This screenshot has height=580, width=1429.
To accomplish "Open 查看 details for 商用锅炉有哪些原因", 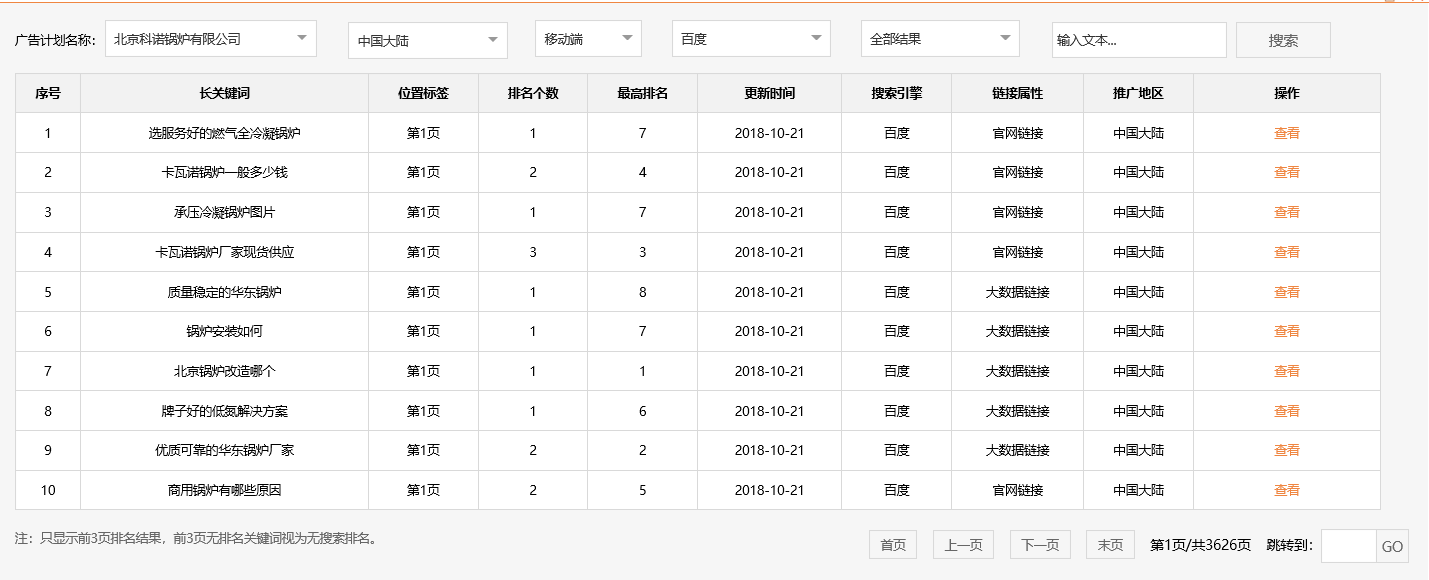I will click(x=1285, y=490).
